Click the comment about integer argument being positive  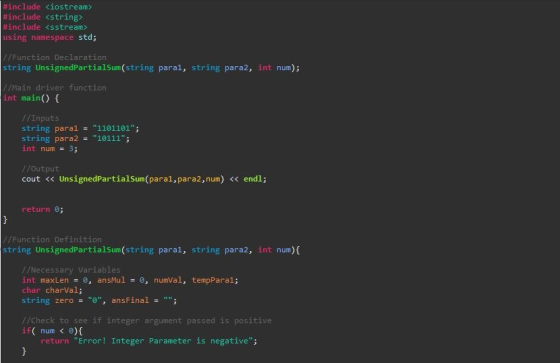point(147,320)
